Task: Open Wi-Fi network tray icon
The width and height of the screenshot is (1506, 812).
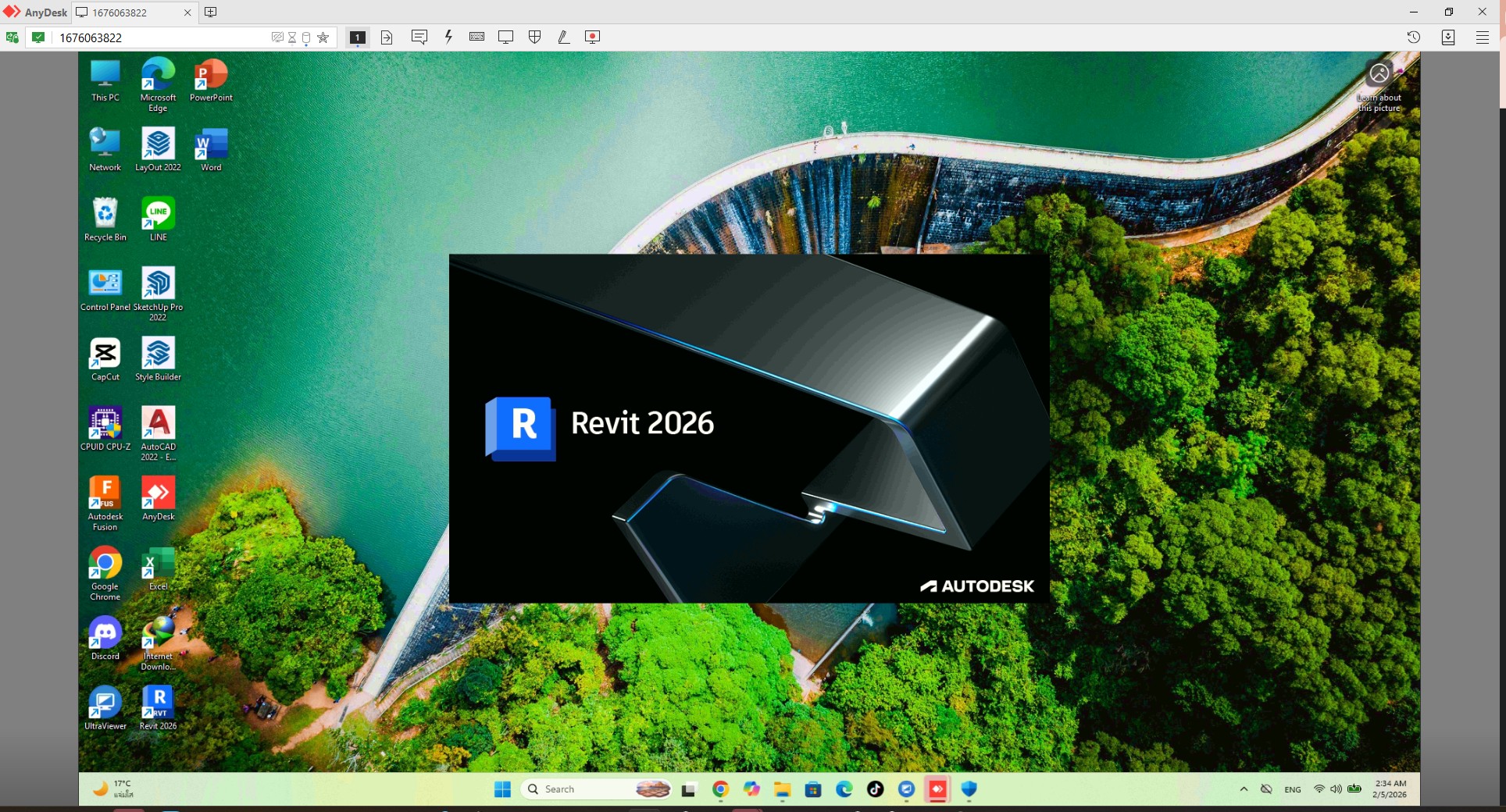Action: click(x=1319, y=789)
